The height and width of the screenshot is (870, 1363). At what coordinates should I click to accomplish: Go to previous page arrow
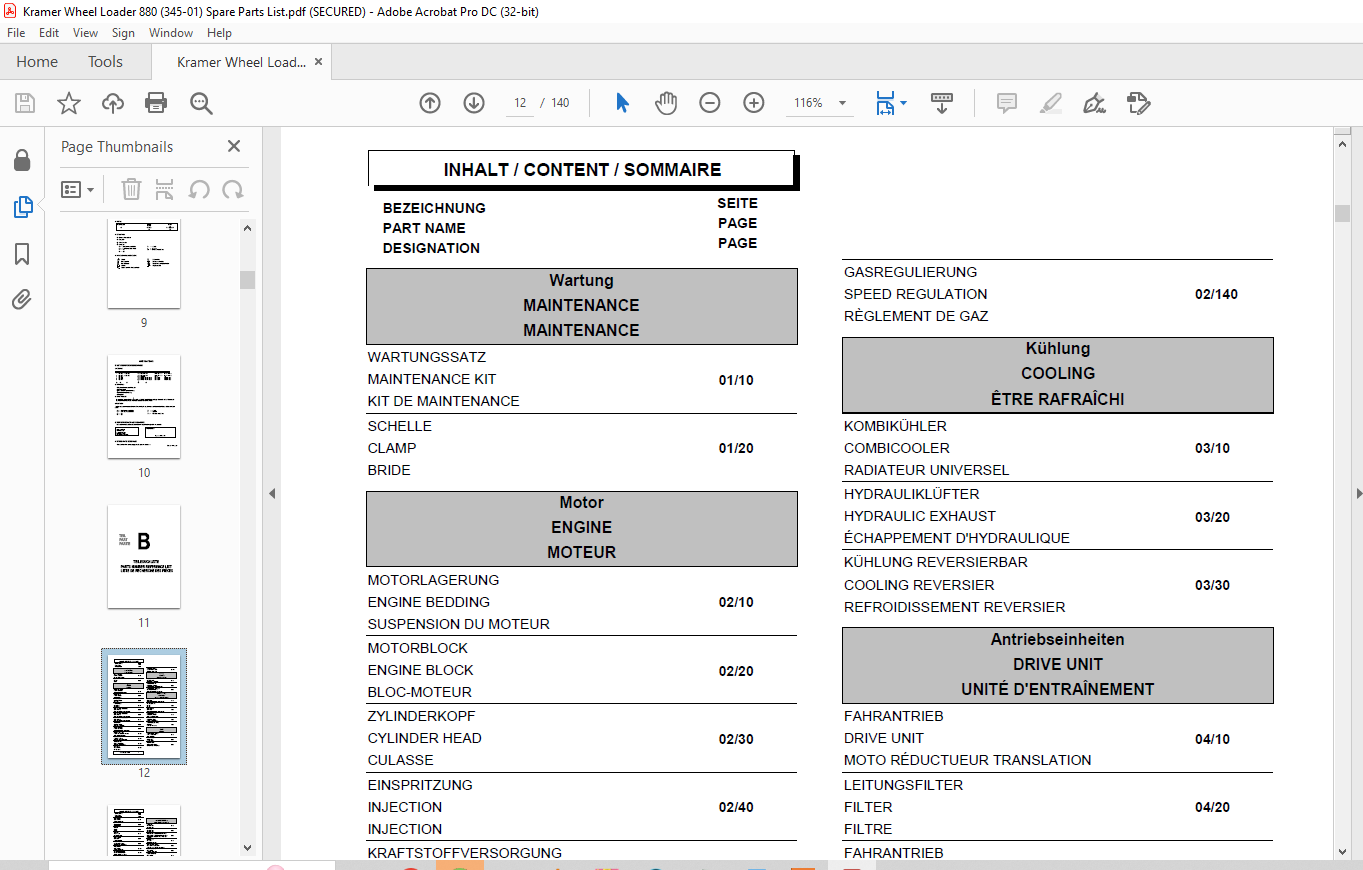pos(430,103)
